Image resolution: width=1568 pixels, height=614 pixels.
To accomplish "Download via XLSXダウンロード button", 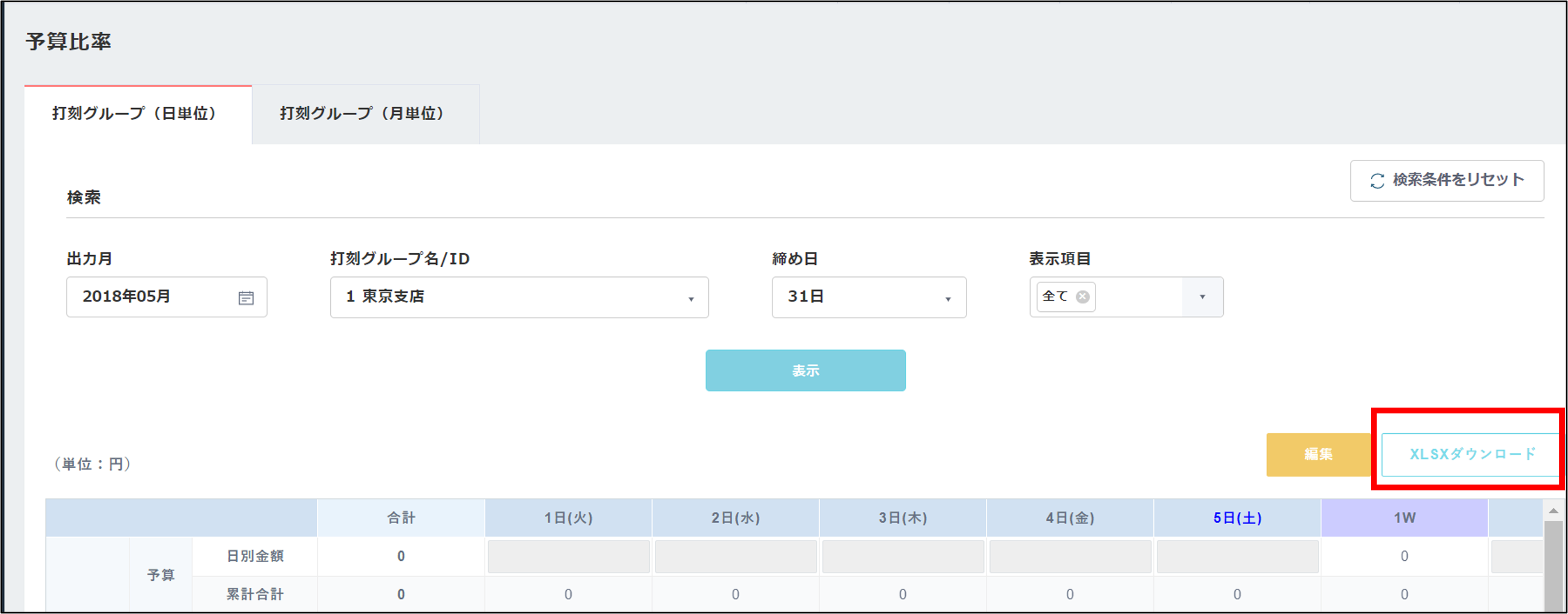I will coord(1472,454).
